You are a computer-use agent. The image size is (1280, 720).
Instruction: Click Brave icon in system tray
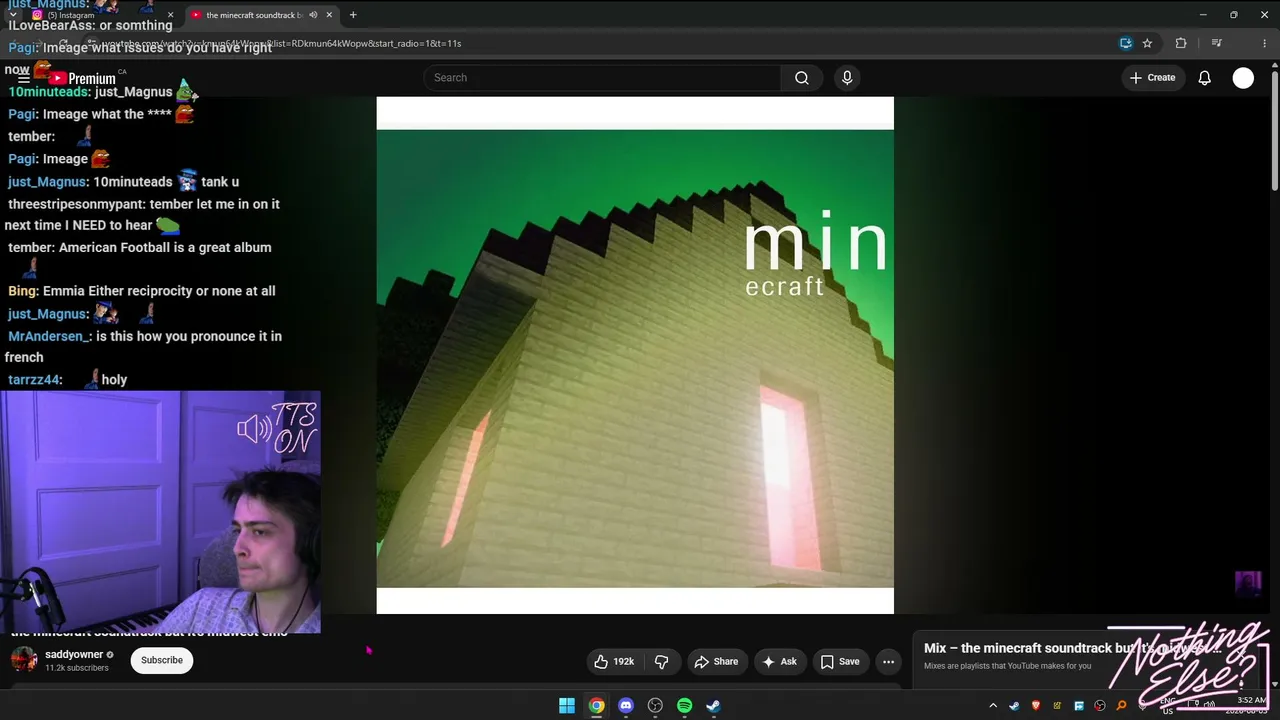pos(1035,706)
